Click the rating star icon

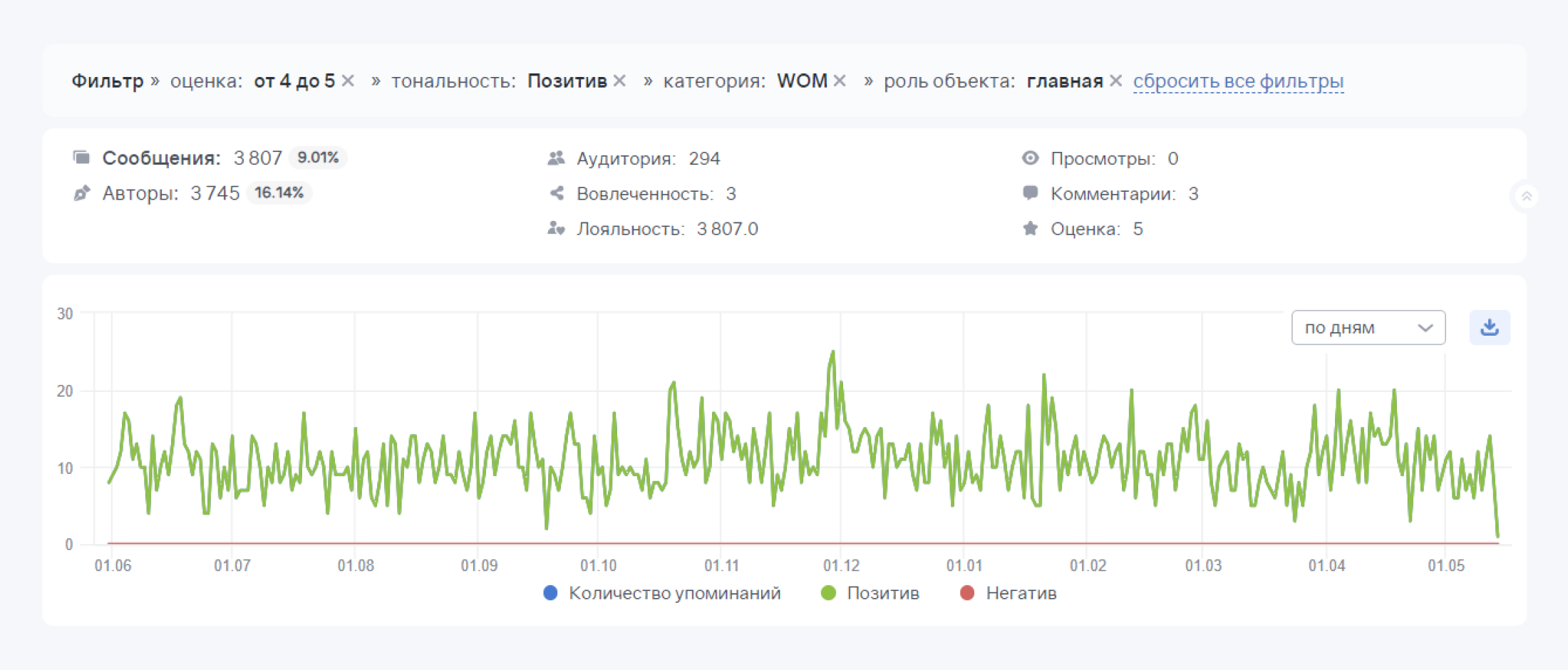[1030, 228]
